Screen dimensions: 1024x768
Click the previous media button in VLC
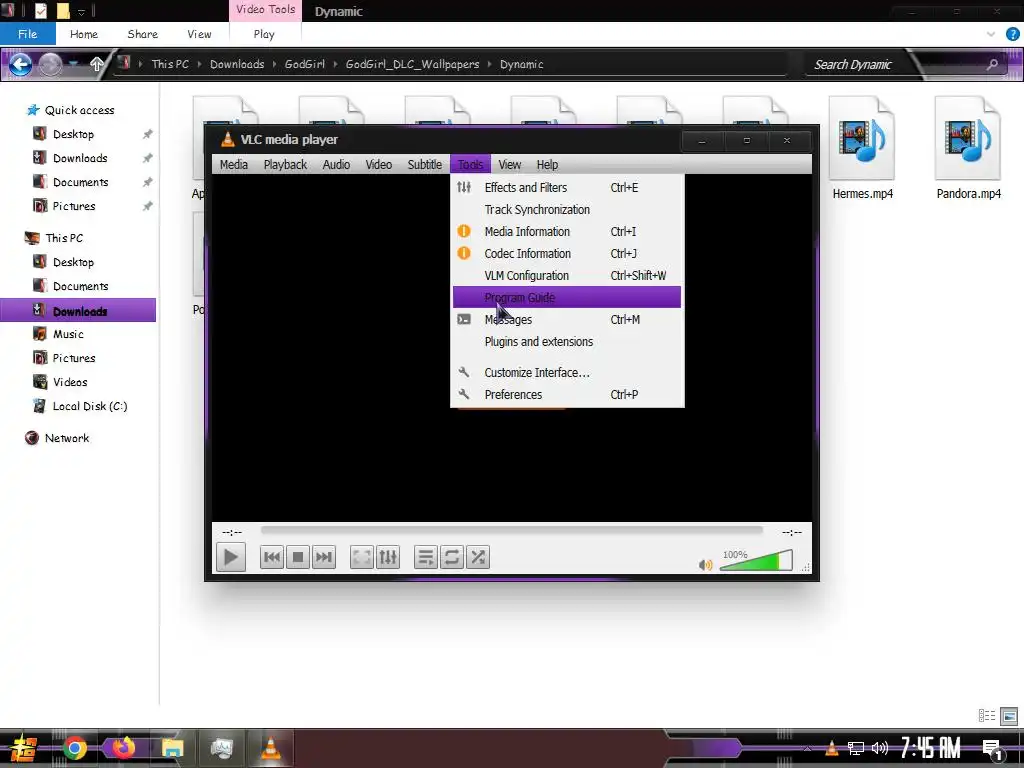click(x=272, y=557)
